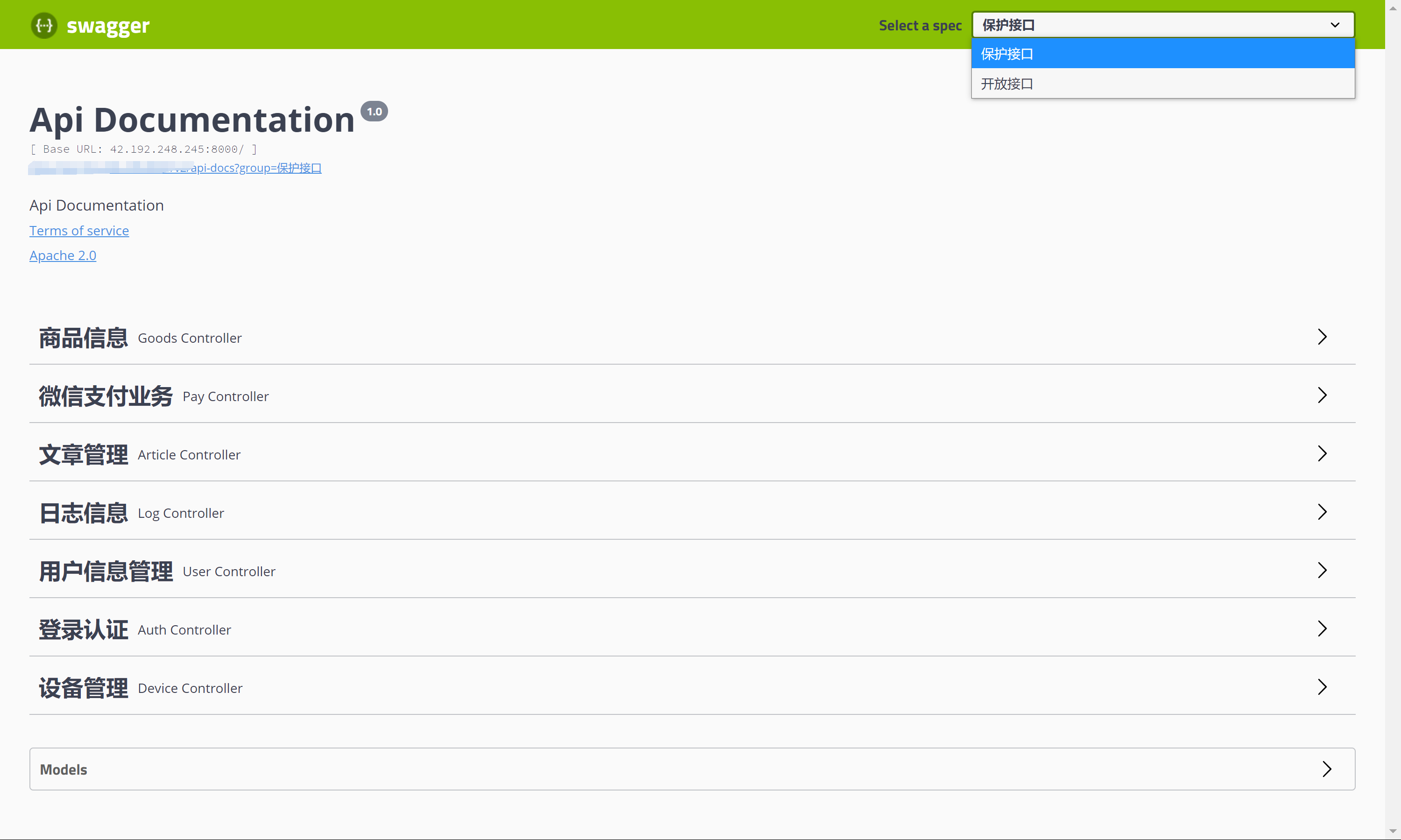Open the api-docs?group=保护接口 link
1401x840 pixels.
click(256, 168)
